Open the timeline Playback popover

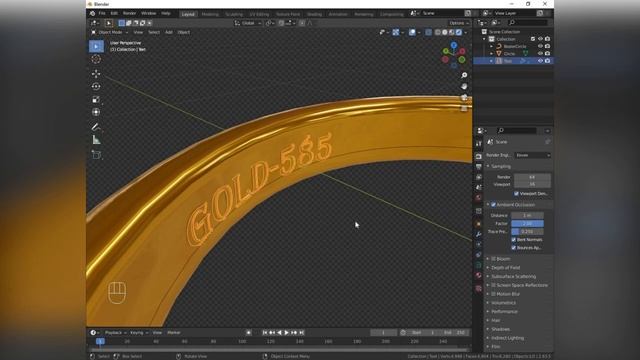click(x=116, y=333)
